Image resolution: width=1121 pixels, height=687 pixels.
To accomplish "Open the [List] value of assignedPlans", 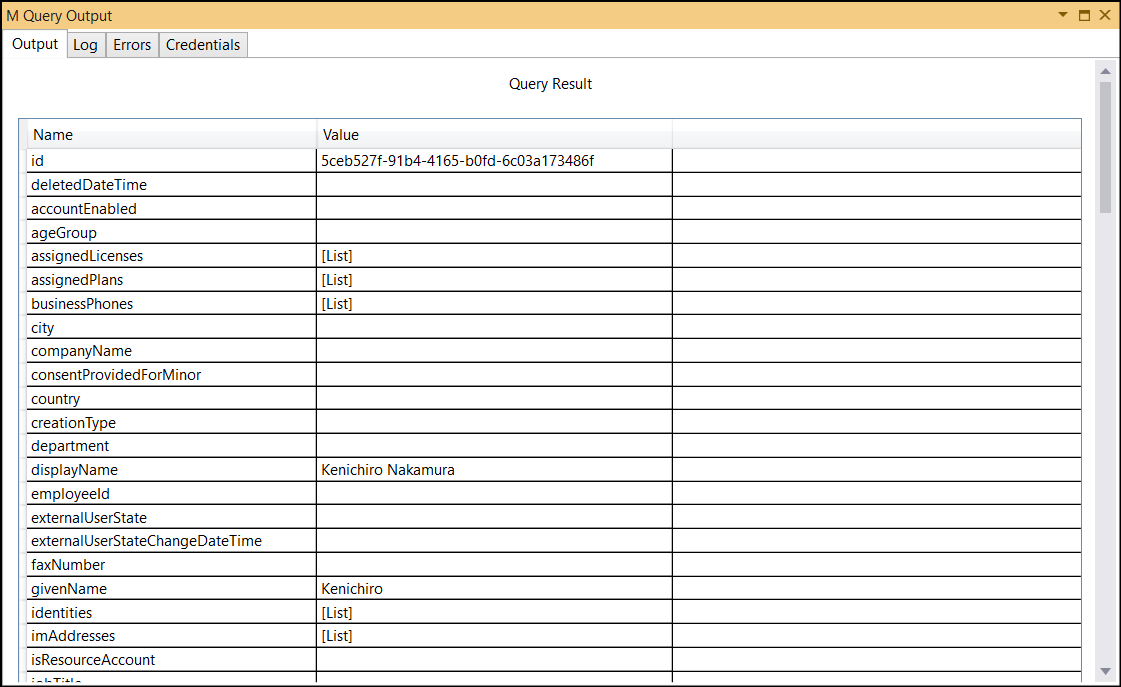I will tap(494, 280).
